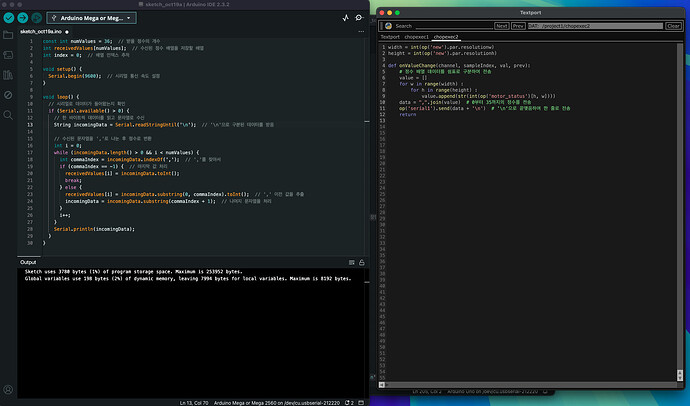Click the Clear Output icon
This screenshot has height=406, width=690.
click(x=352, y=263)
